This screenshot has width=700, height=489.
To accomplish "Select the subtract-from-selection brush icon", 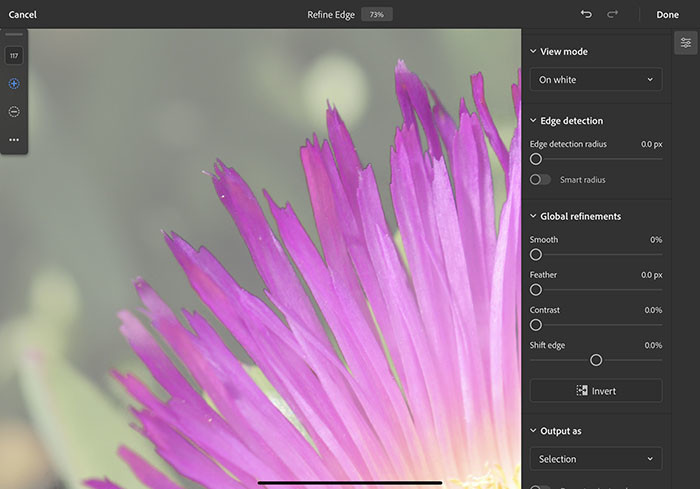I will point(14,112).
